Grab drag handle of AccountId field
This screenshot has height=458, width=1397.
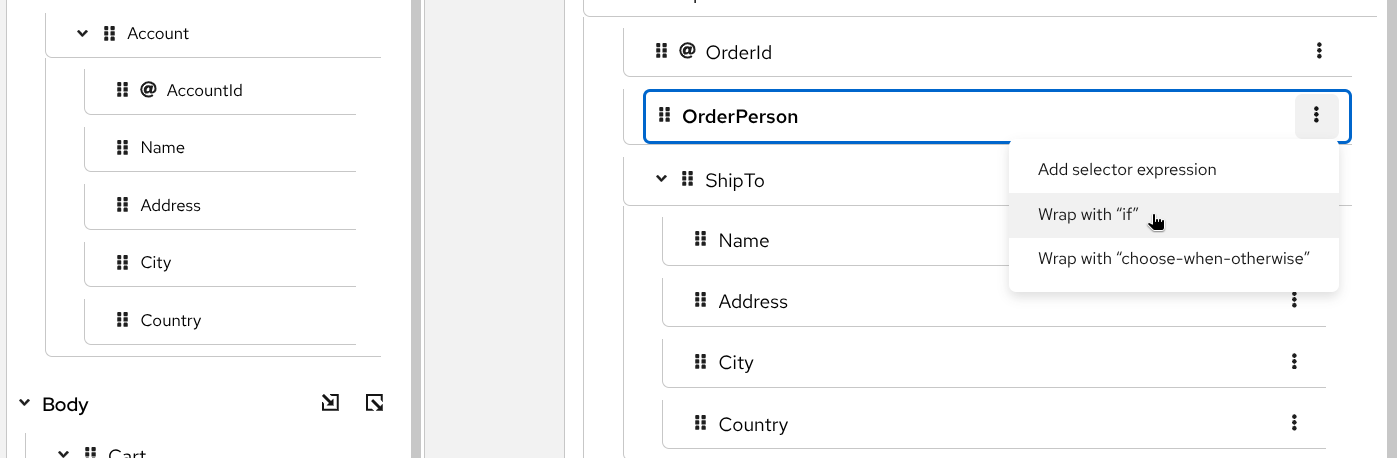click(123, 90)
